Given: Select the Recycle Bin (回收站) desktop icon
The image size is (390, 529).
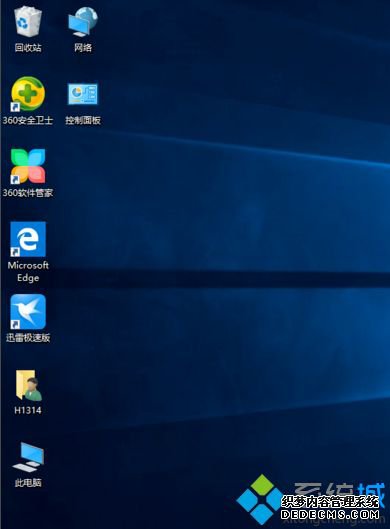Looking at the screenshot, I should click(x=28, y=22).
